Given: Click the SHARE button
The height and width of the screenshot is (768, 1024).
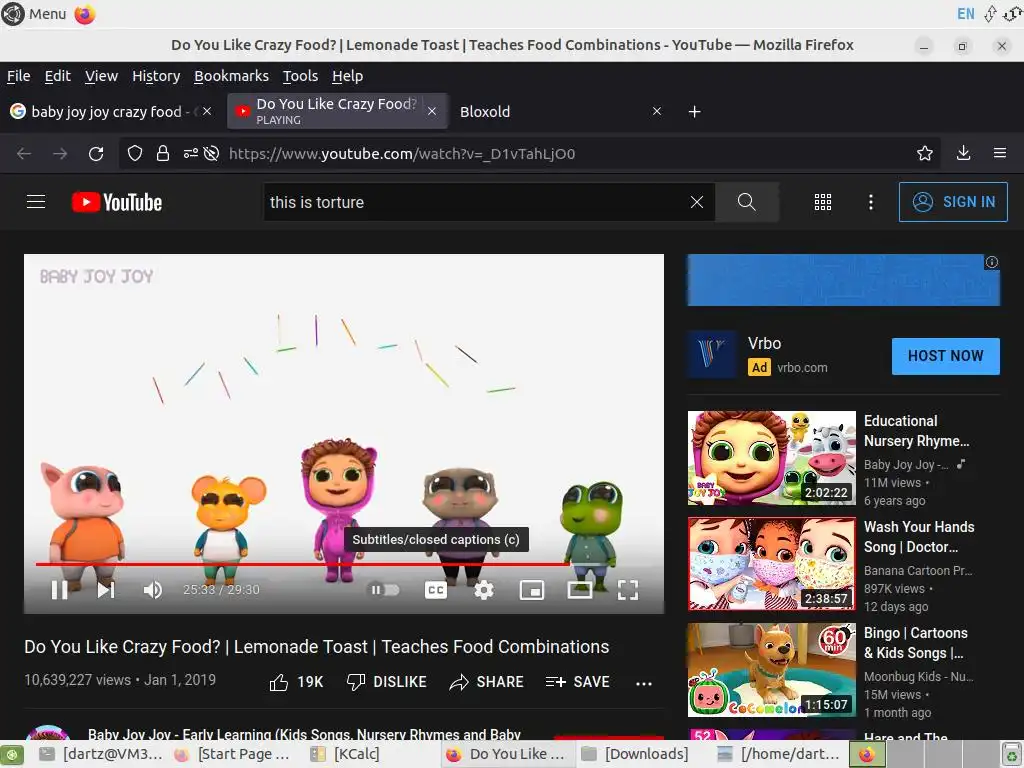Looking at the screenshot, I should point(487,682).
